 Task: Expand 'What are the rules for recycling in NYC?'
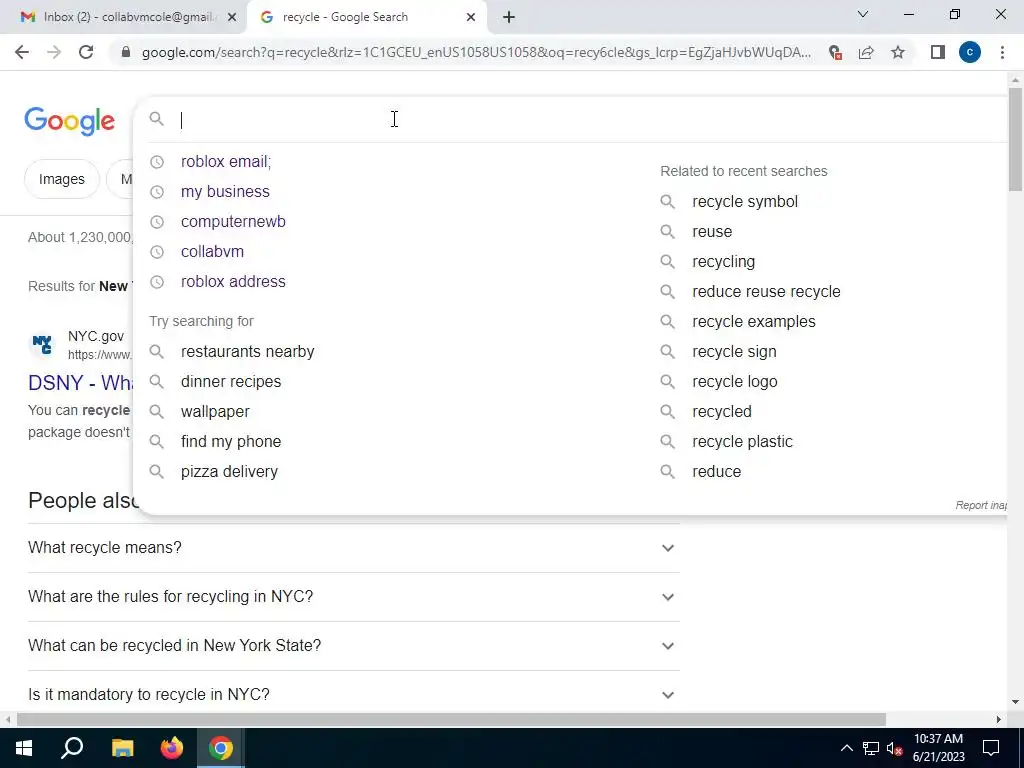353,597
